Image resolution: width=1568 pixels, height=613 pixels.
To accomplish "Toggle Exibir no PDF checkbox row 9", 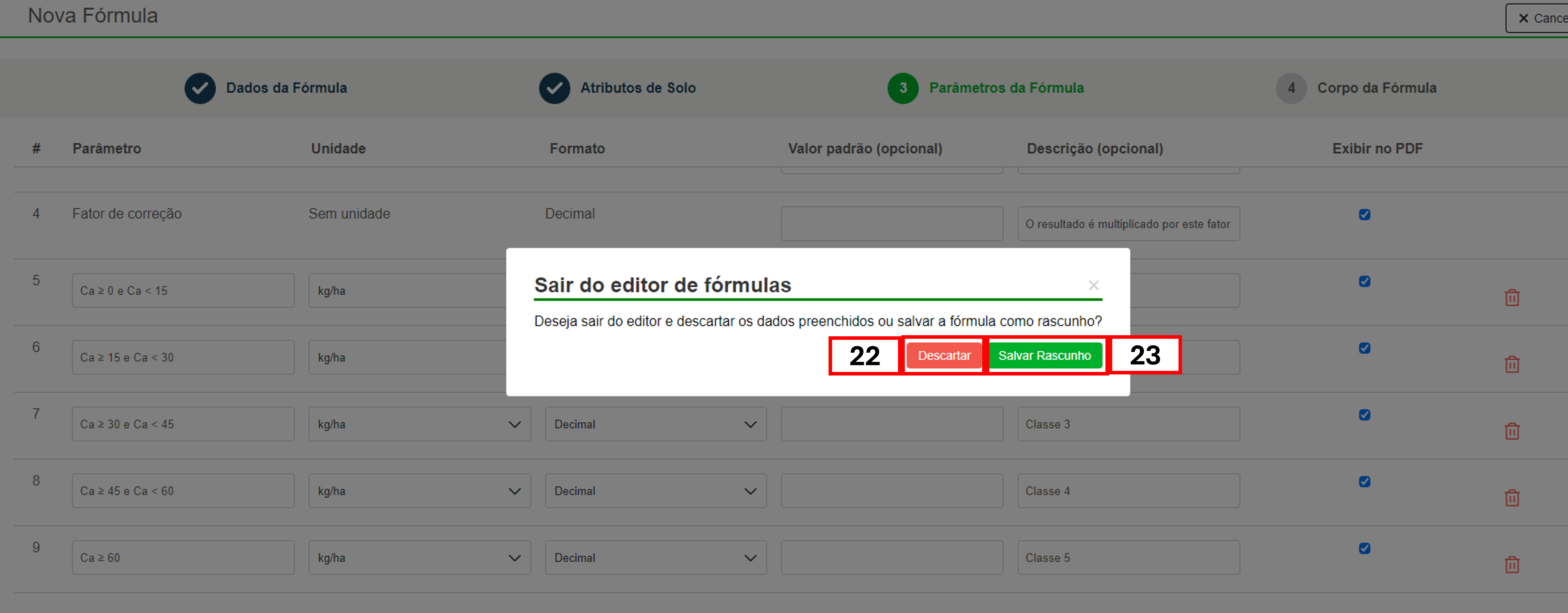I will [x=1365, y=548].
